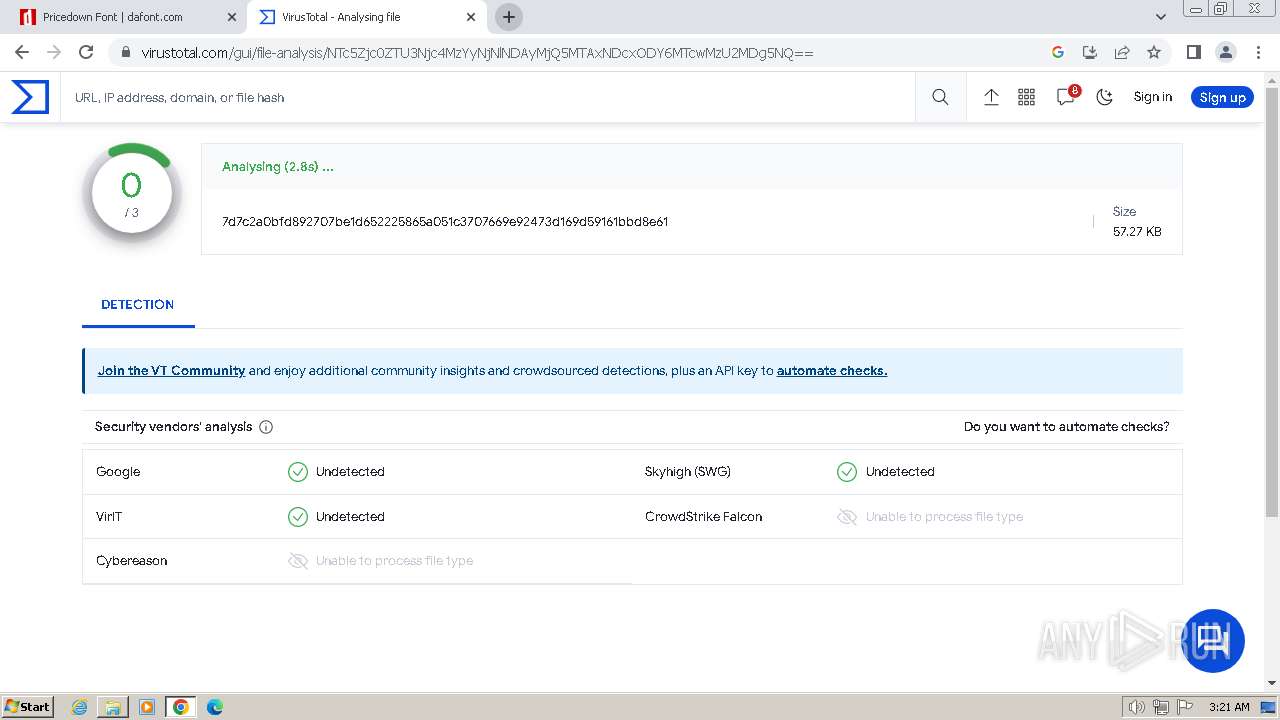Focus the URL, IP address, domain search field
The image size is (1280, 720).
coord(488,97)
